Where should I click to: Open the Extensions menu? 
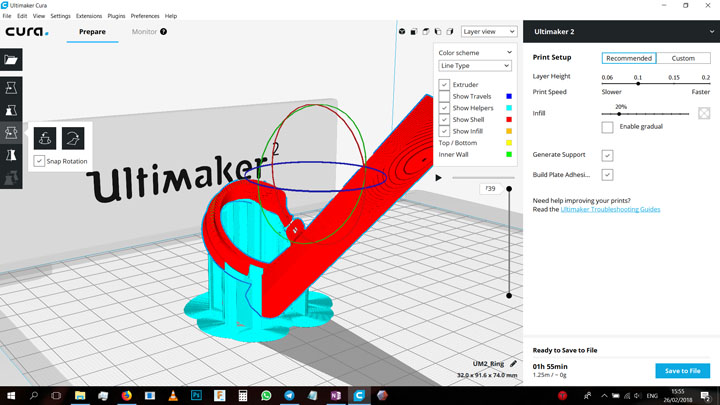tap(89, 16)
